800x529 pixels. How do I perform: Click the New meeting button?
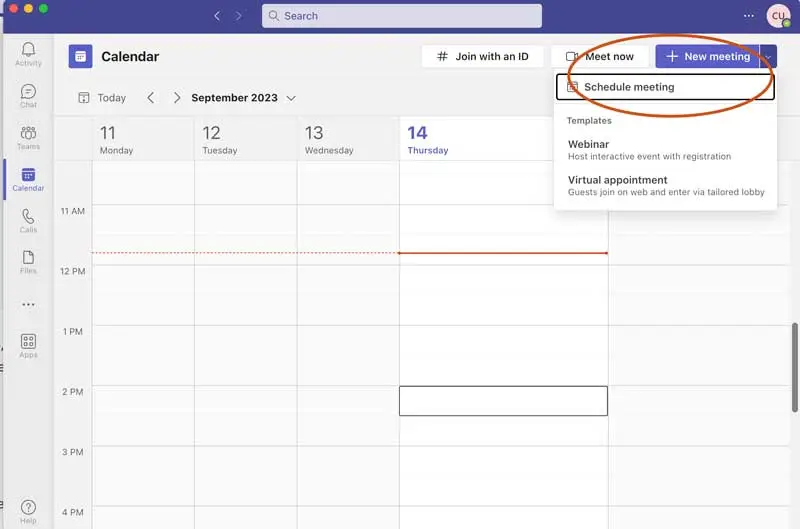(708, 56)
